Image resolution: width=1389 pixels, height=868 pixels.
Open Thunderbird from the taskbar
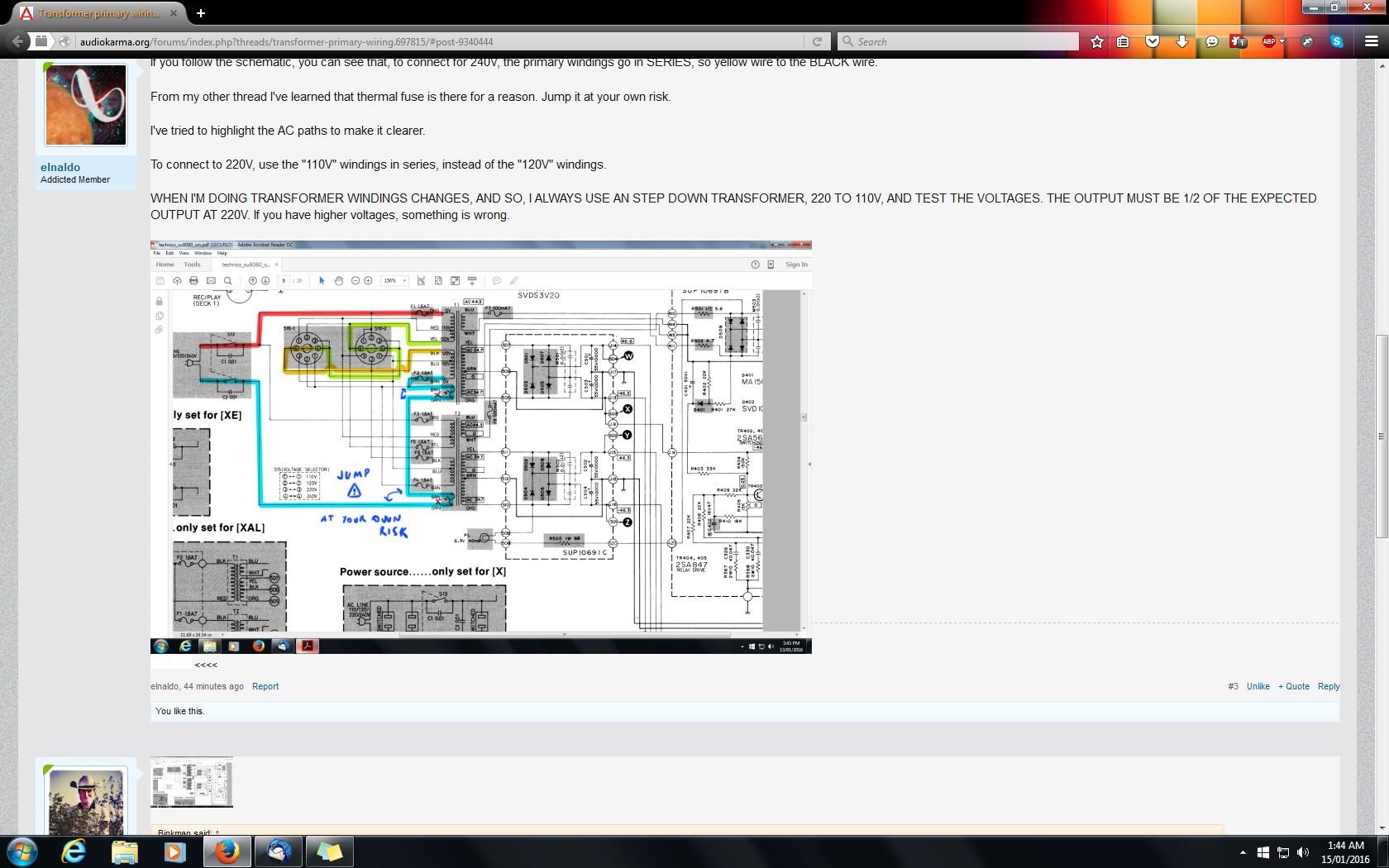point(278,851)
